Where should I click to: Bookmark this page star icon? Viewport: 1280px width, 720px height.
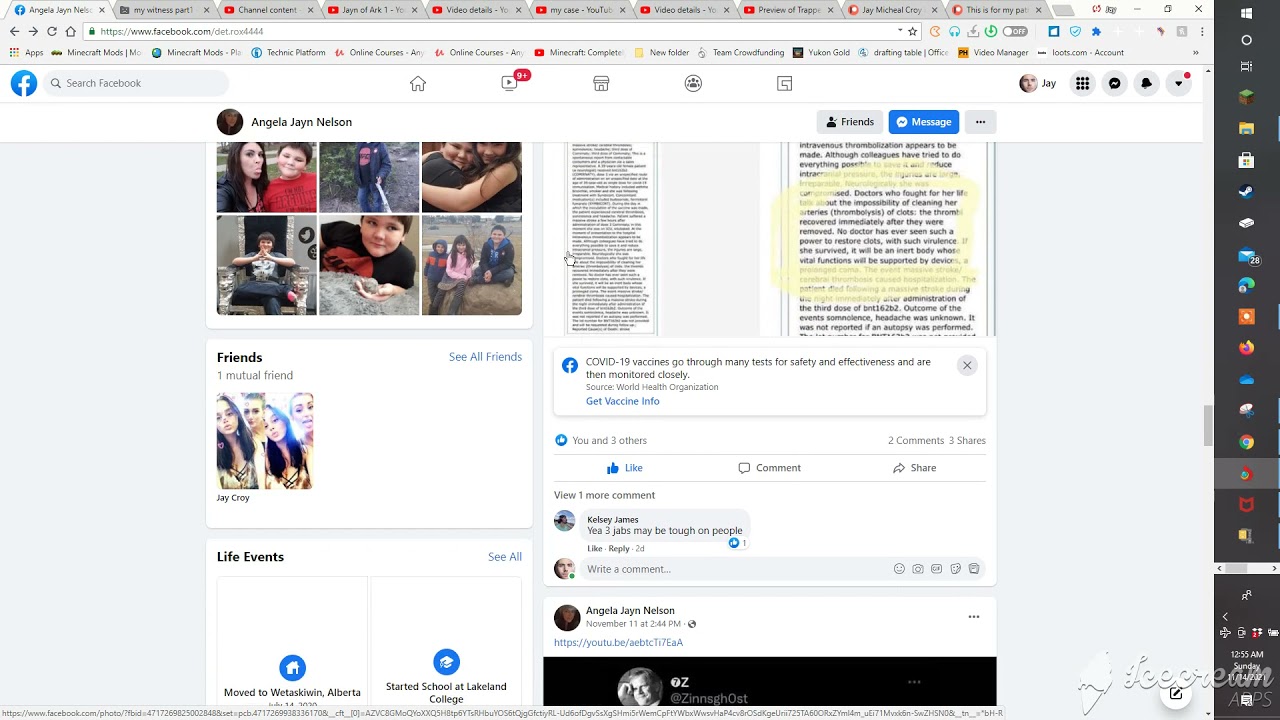[x=912, y=32]
